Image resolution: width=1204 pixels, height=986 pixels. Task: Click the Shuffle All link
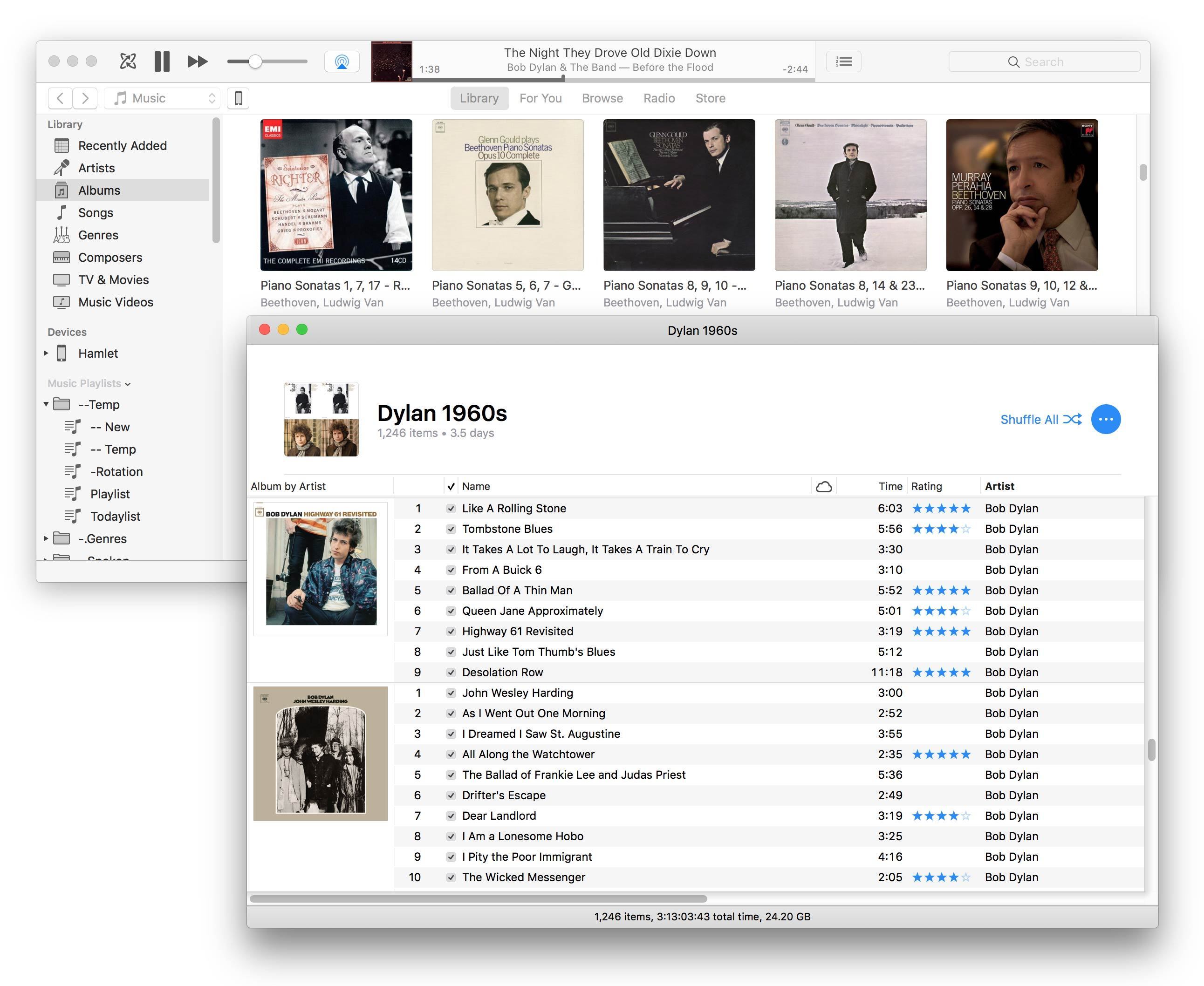pos(1029,419)
